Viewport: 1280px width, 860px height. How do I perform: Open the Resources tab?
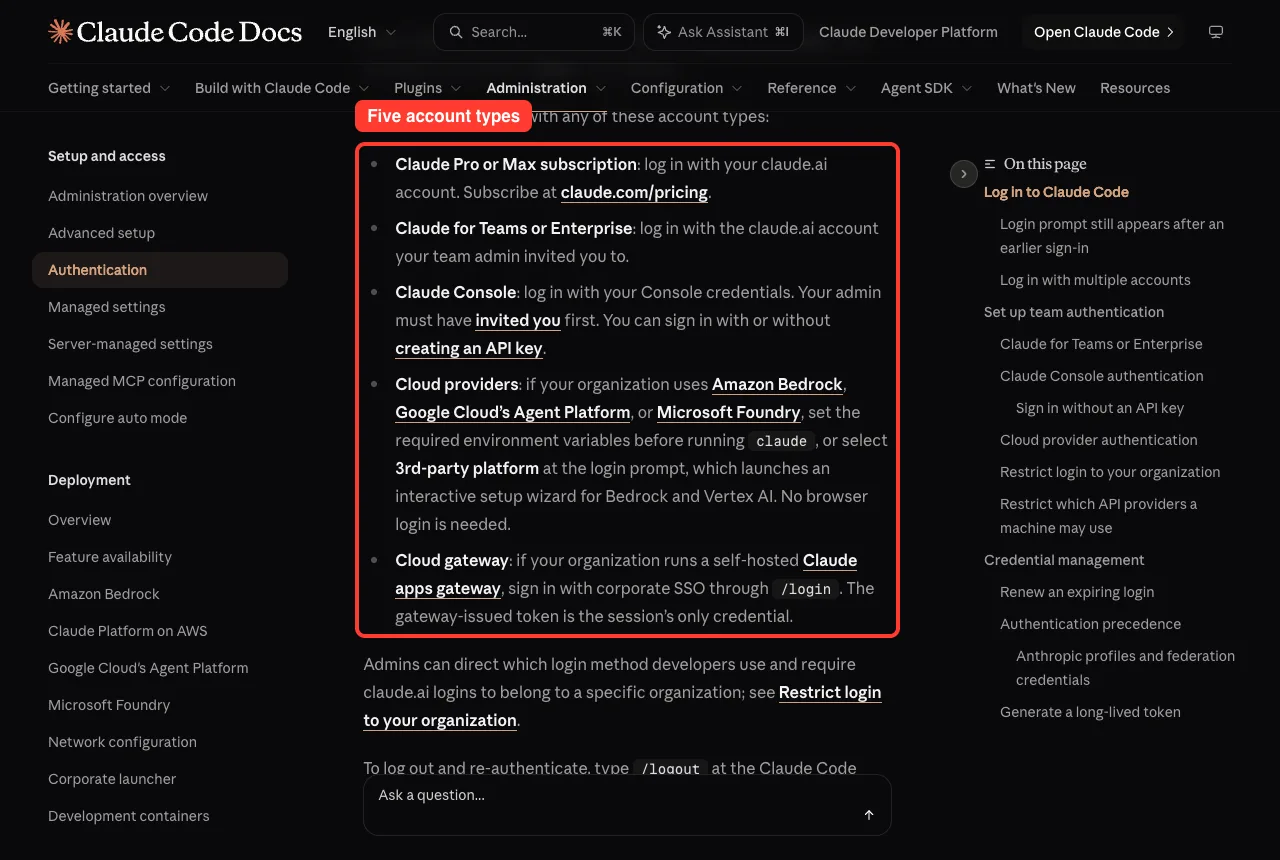click(1135, 88)
